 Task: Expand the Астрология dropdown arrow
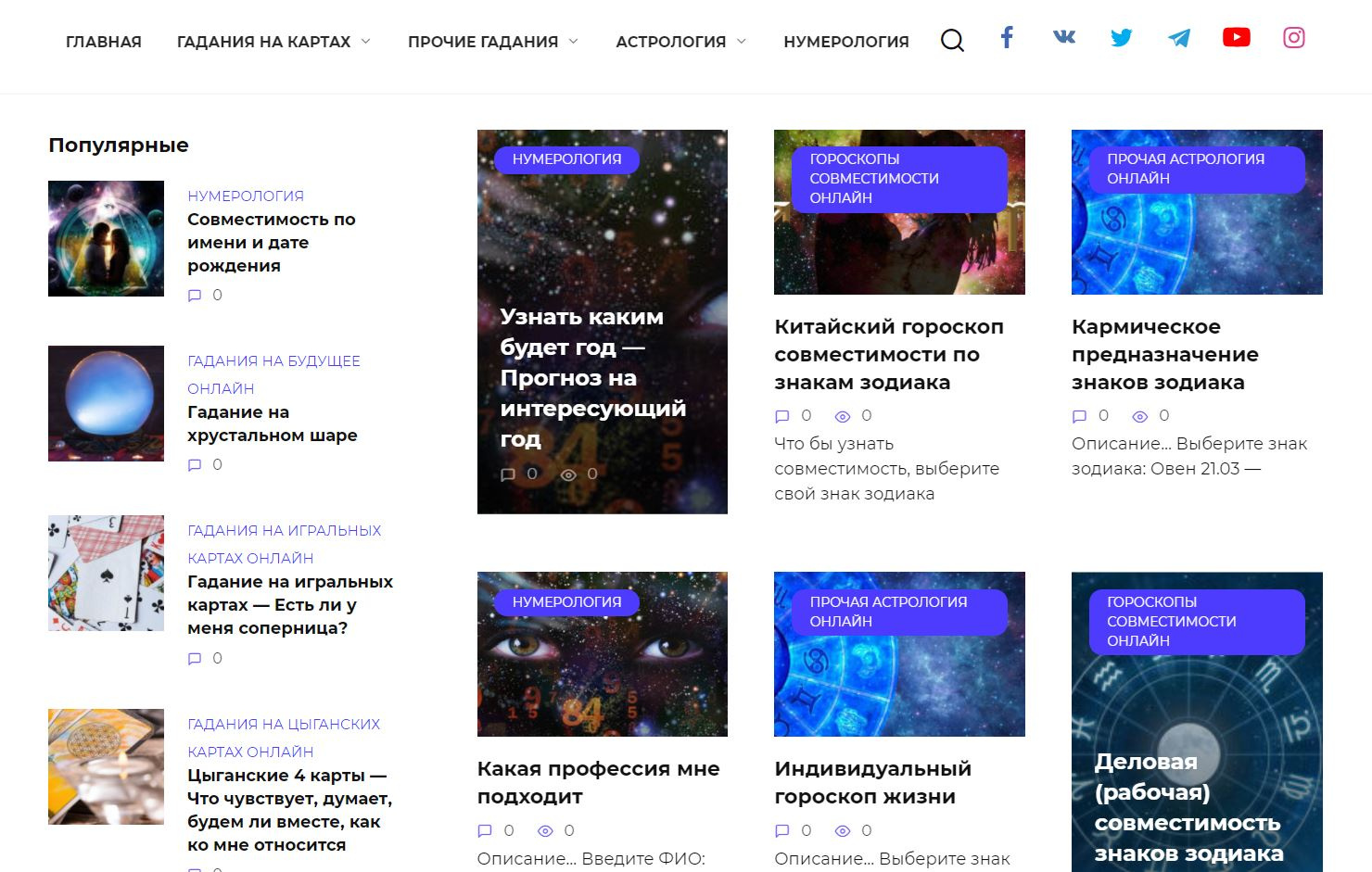click(x=741, y=42)
